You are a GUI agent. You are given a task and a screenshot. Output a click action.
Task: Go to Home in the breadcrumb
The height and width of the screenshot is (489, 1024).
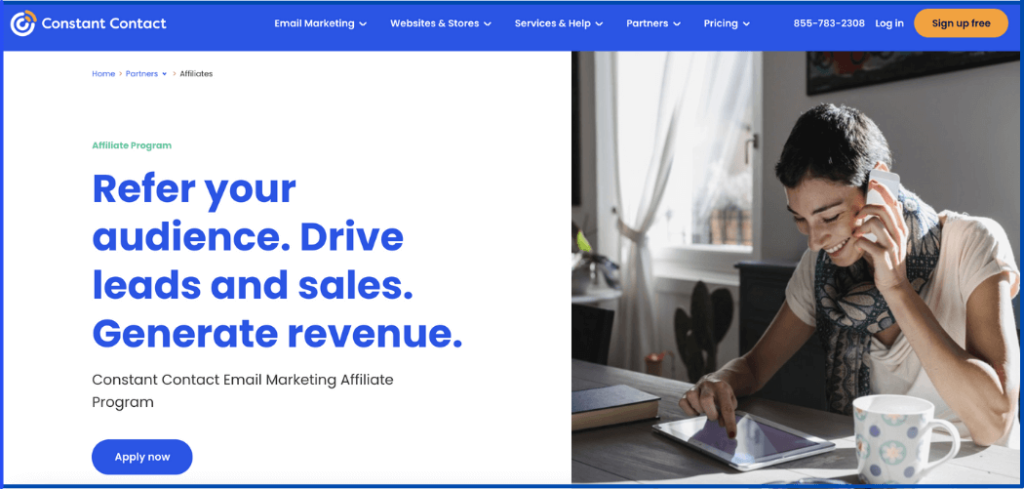103,74
